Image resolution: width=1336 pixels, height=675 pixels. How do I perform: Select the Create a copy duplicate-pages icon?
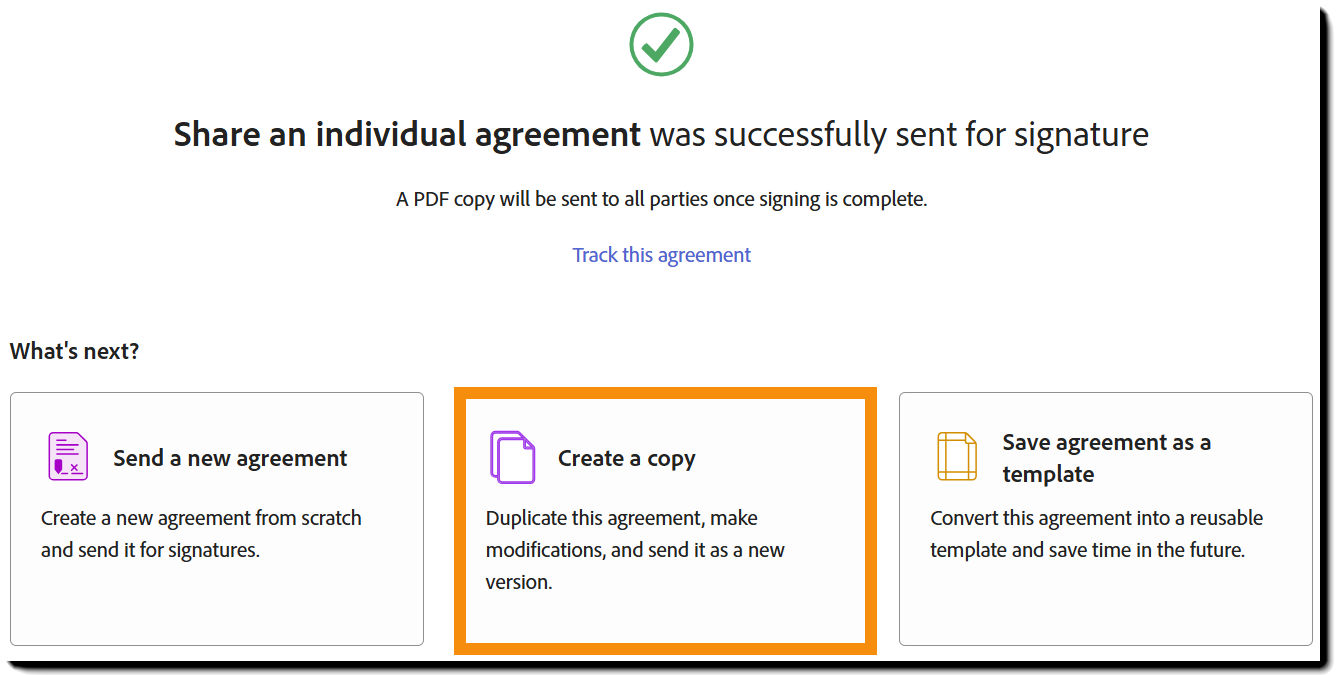(x=513, y=457)
